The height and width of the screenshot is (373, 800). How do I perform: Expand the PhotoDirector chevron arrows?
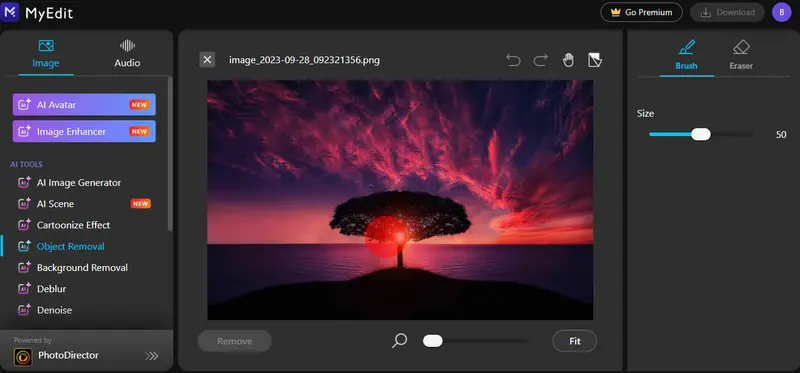click(x=152, y=356)
